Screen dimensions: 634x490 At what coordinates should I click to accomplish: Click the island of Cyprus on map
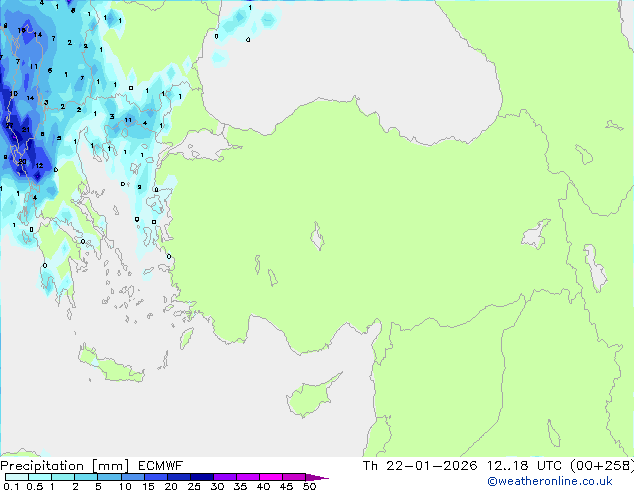(311, 397)
